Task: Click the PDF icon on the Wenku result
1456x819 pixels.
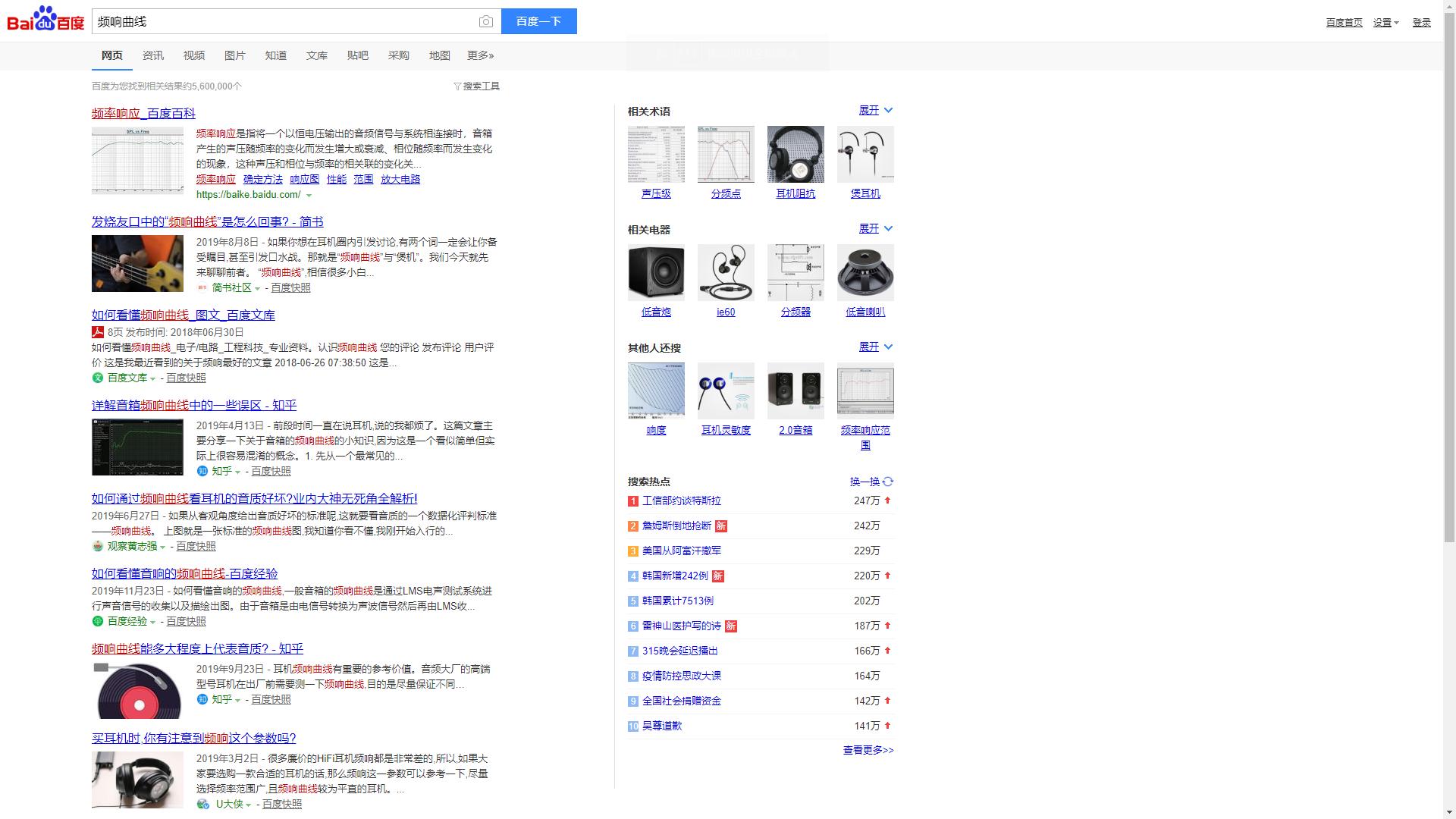Action: tap(98, 332)
